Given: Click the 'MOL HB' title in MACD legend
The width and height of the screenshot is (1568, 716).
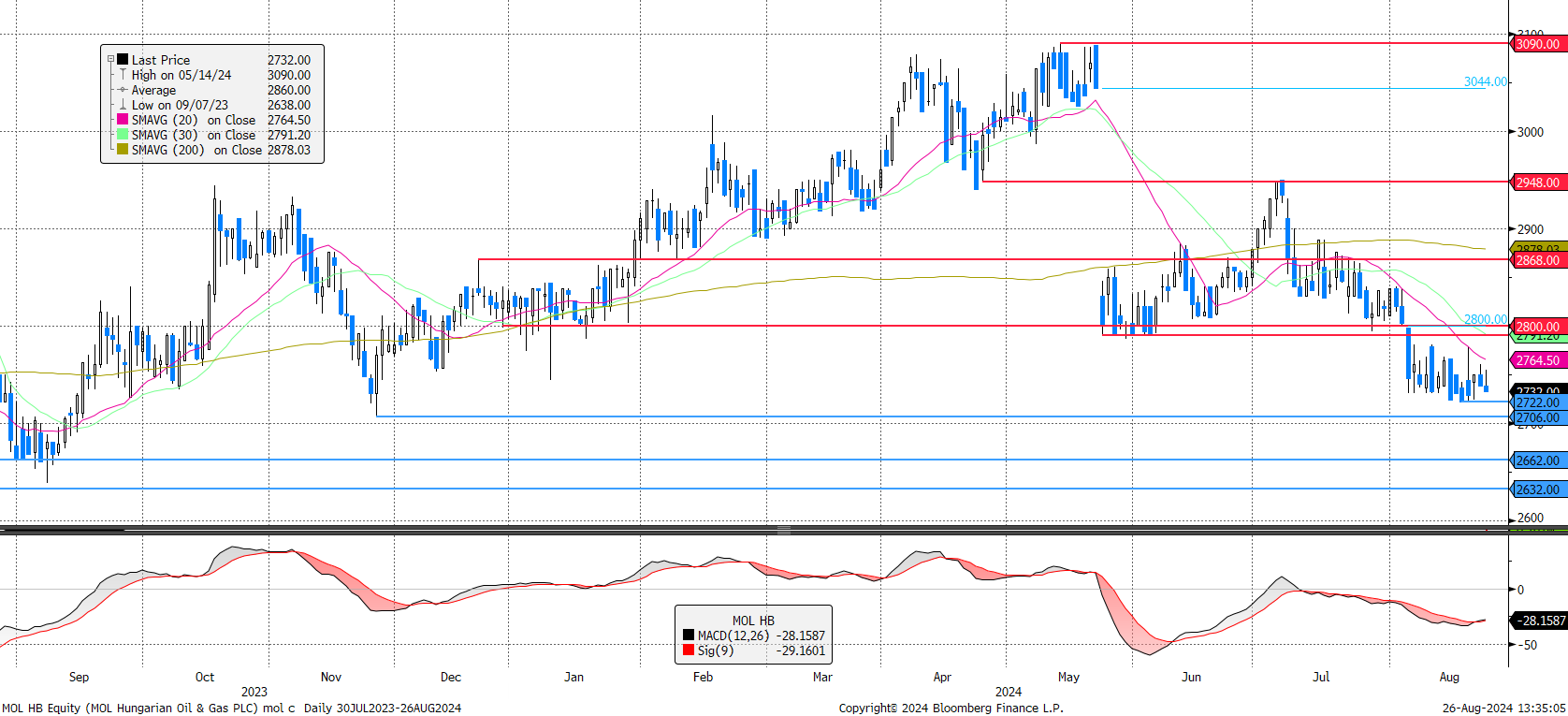Looking at the screenshot, I should pos(753,621).
